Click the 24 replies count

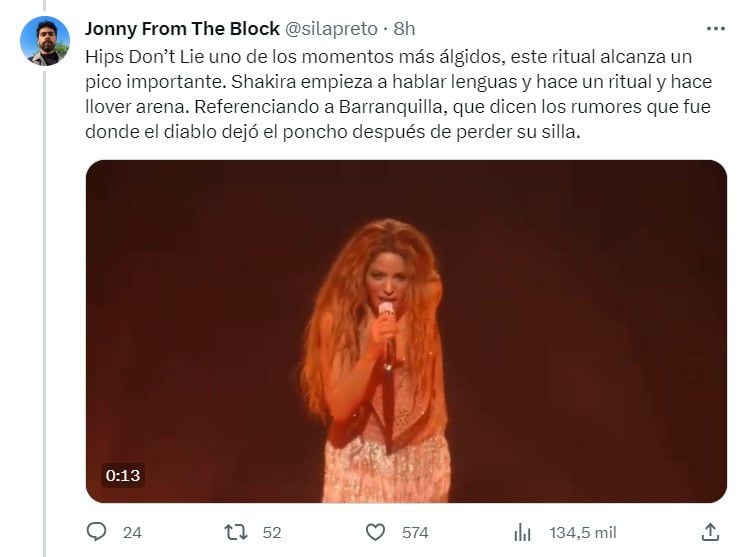tap(132, 532)
